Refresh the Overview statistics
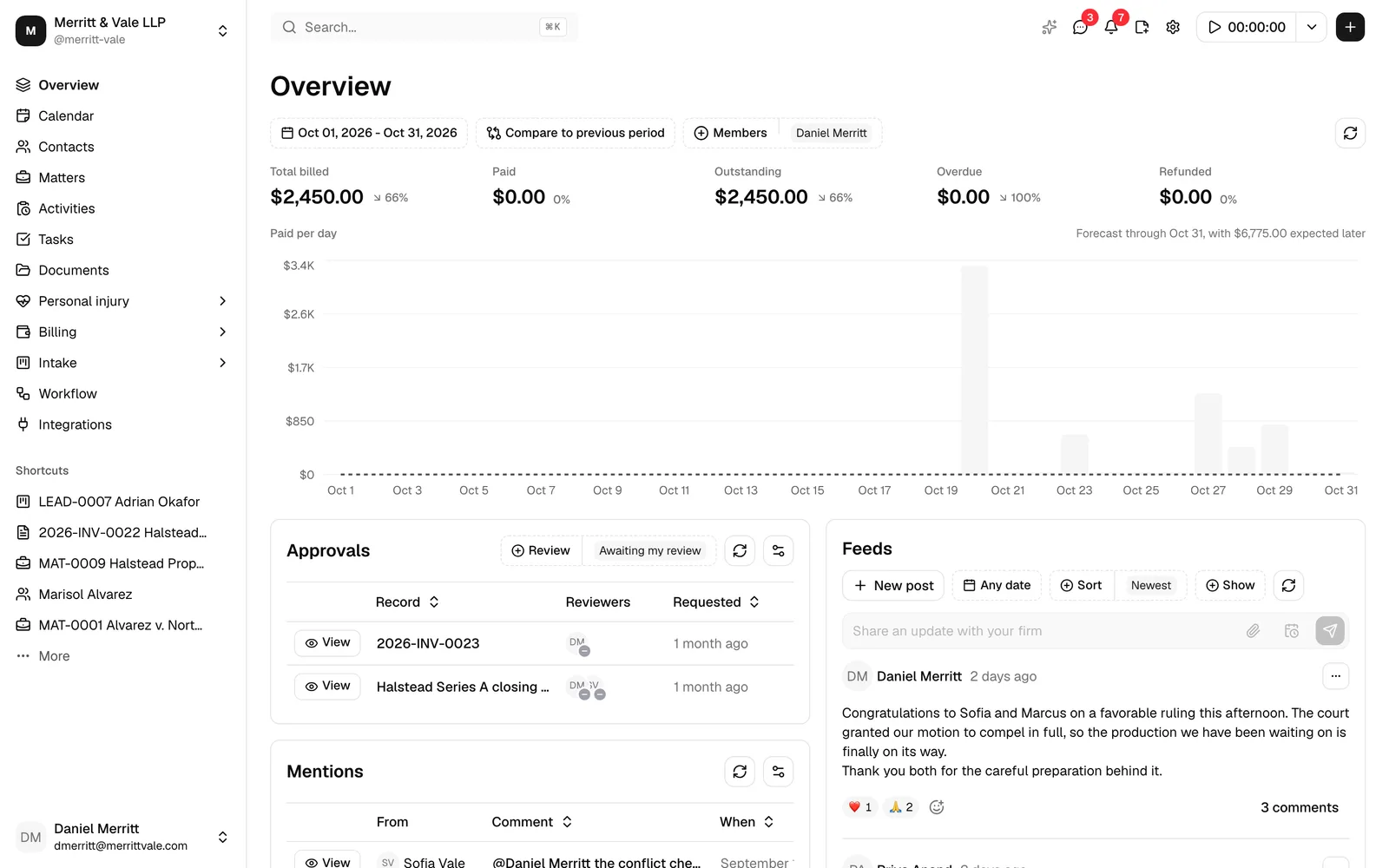 [x=1350, y=133]
